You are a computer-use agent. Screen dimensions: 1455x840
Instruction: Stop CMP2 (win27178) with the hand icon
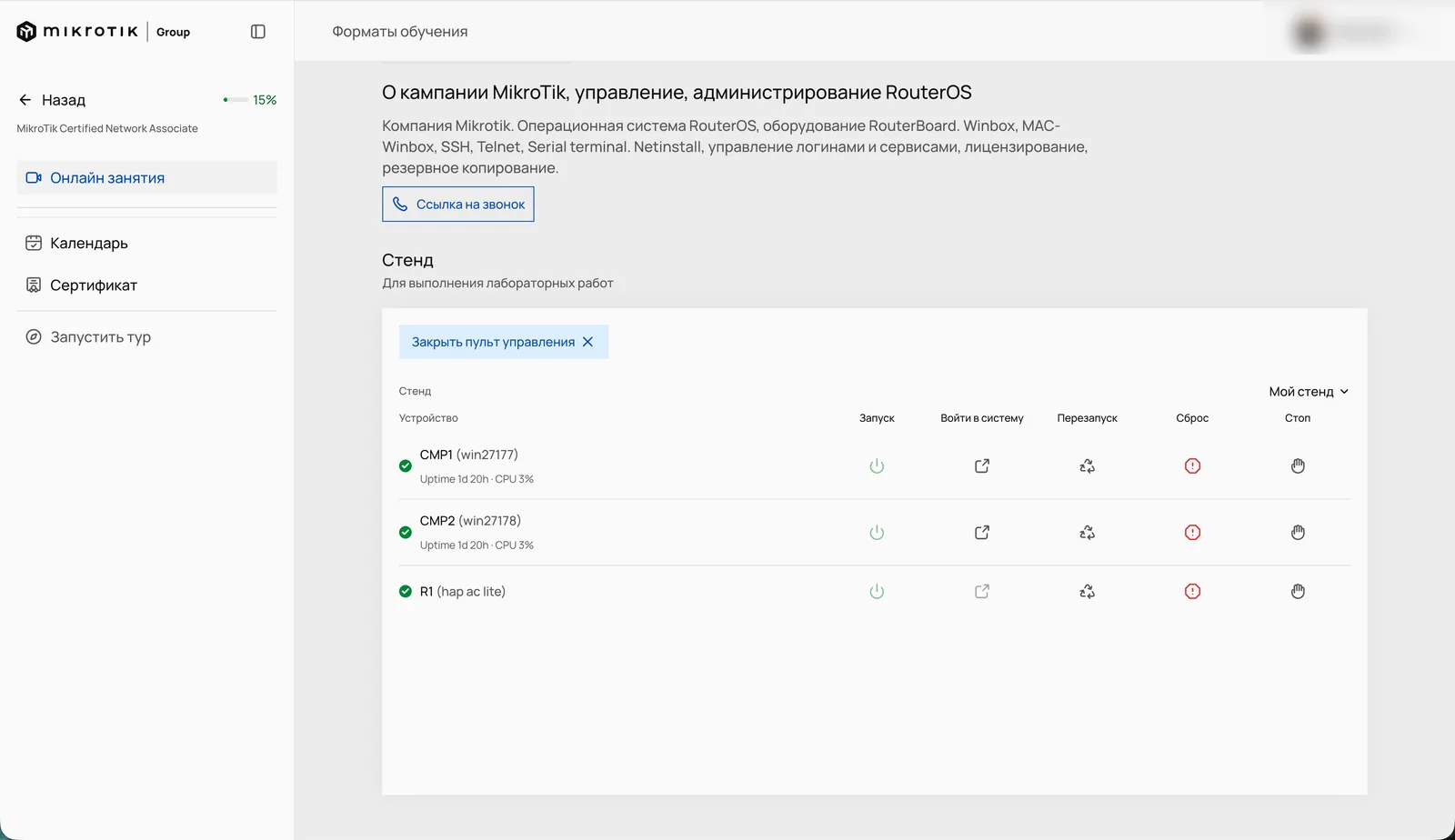[x=1298, y=533]
